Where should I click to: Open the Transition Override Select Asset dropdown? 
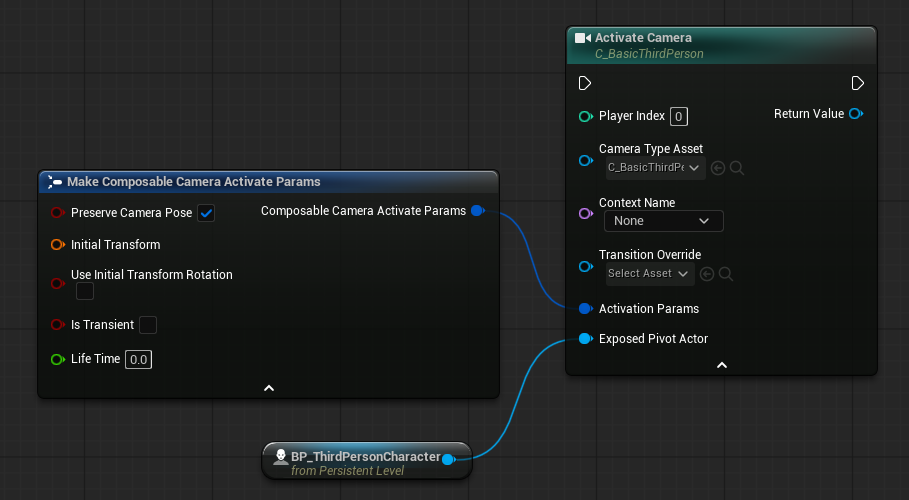pos(649,274)
